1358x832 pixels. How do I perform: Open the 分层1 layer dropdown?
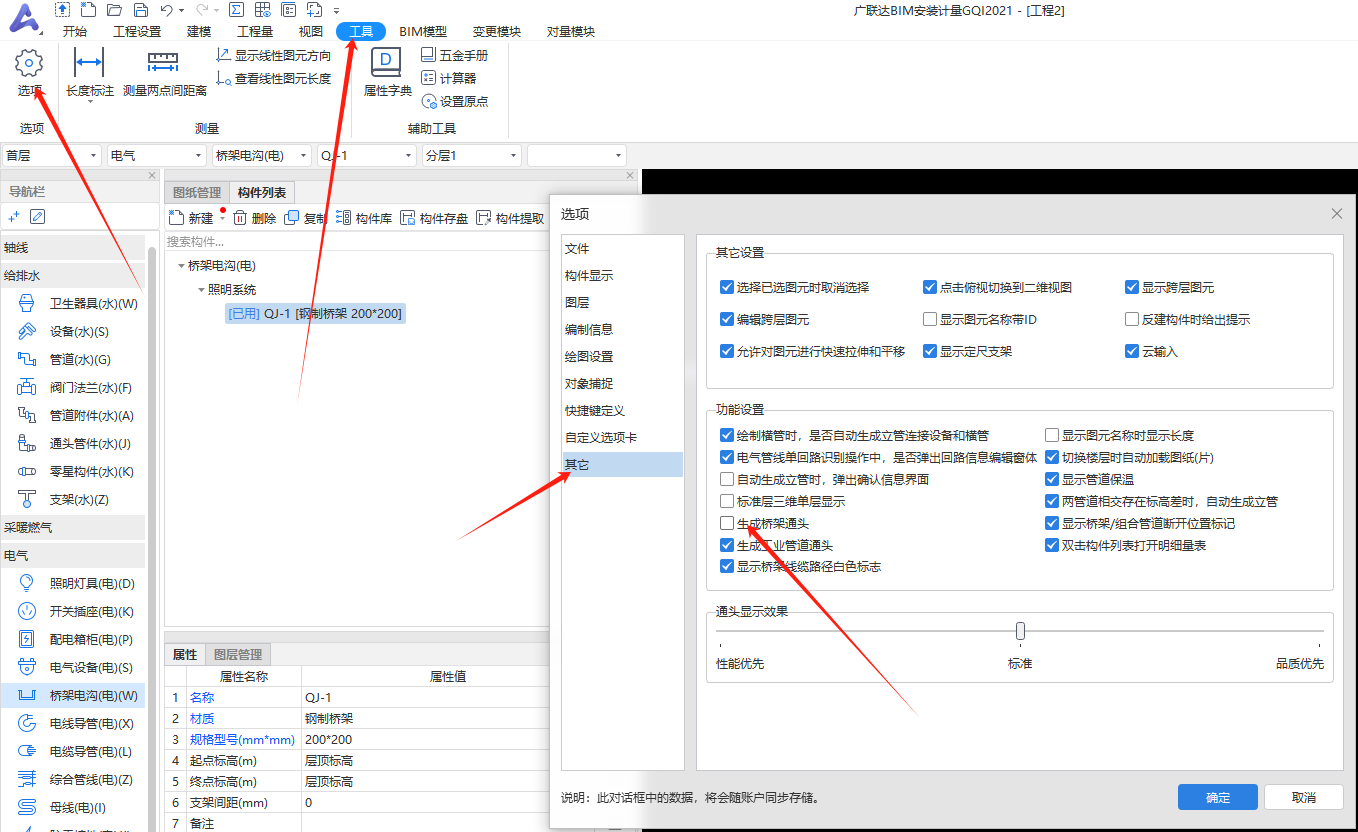(x=471, y=156)
